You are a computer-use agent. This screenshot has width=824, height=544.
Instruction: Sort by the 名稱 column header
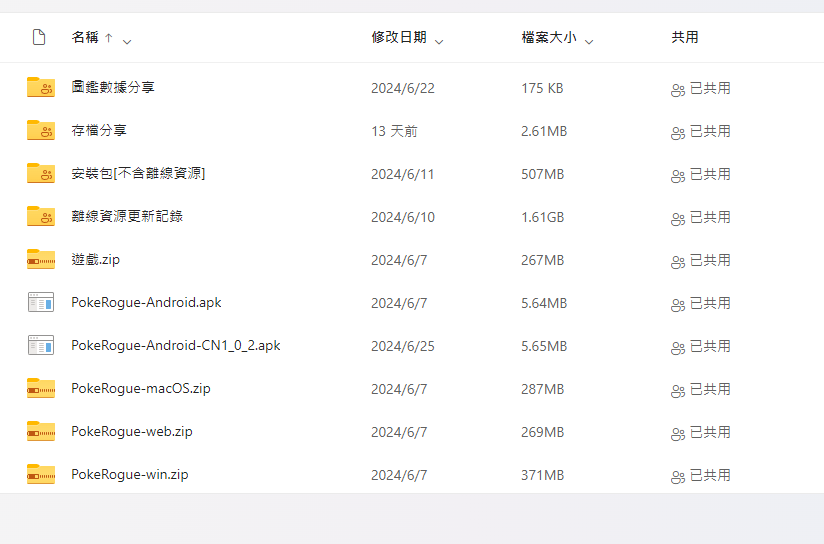click(85, 37)
